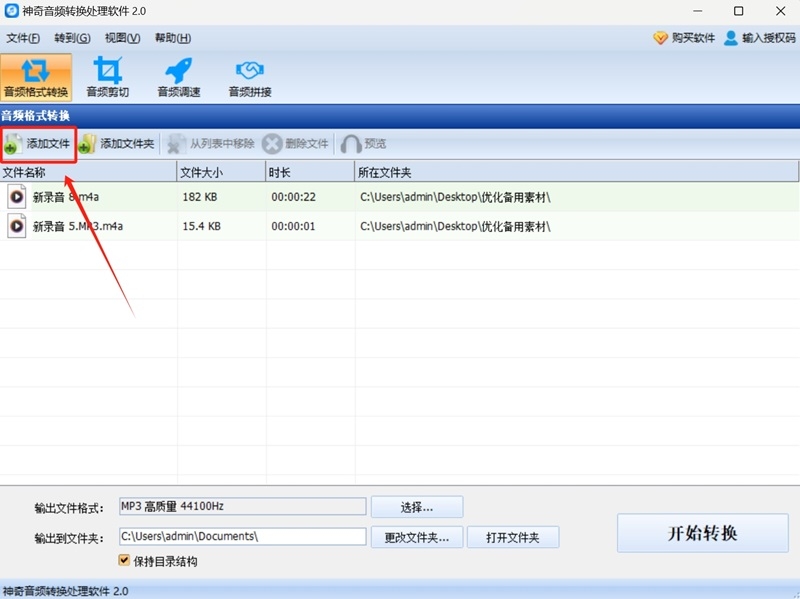The width and height of the screenshot is (800, 599).
Task: Click the 购买软件 diamond icon
Action: click(660, 38)
